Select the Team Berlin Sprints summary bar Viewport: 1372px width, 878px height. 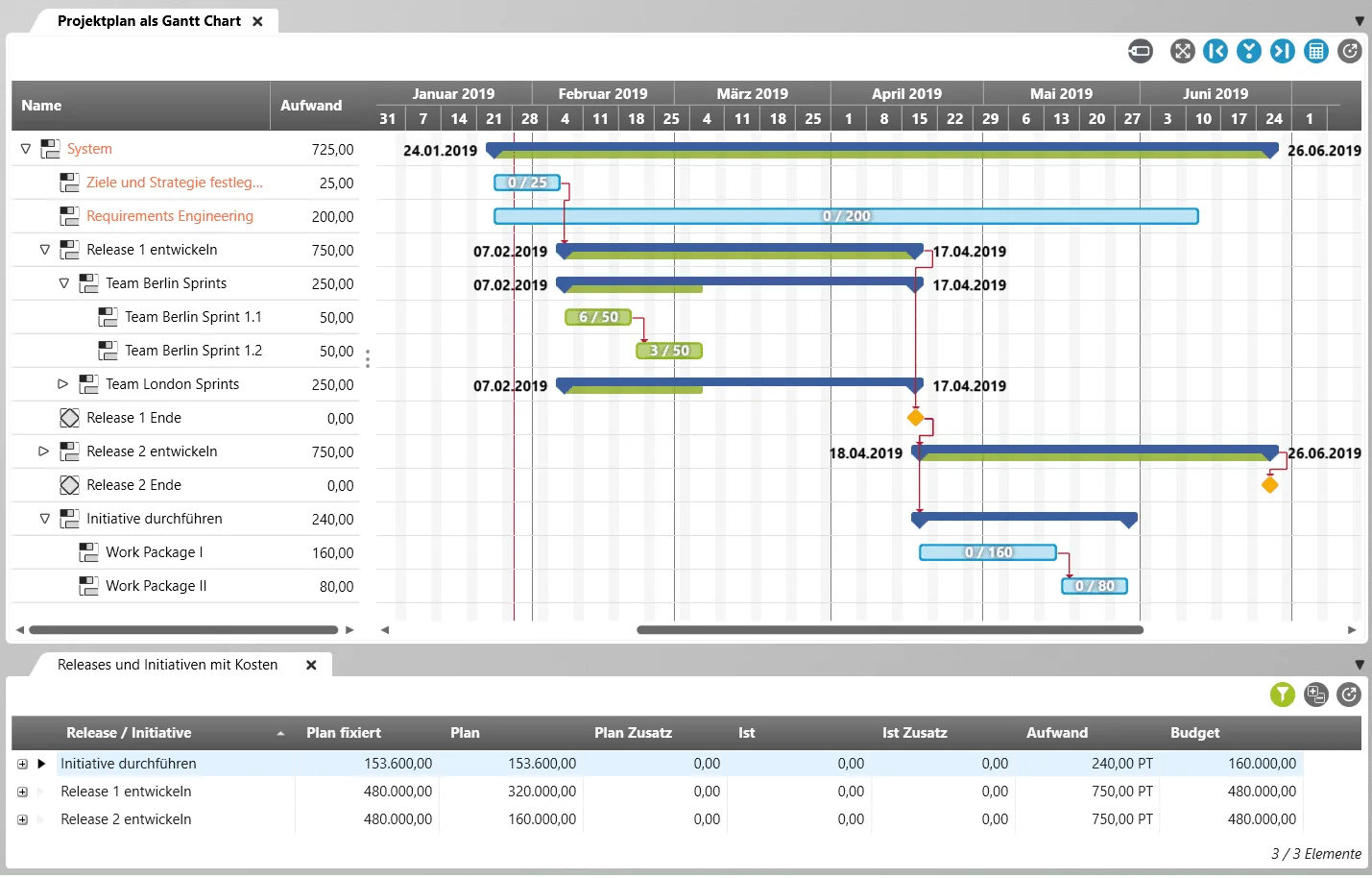[739, 285]
